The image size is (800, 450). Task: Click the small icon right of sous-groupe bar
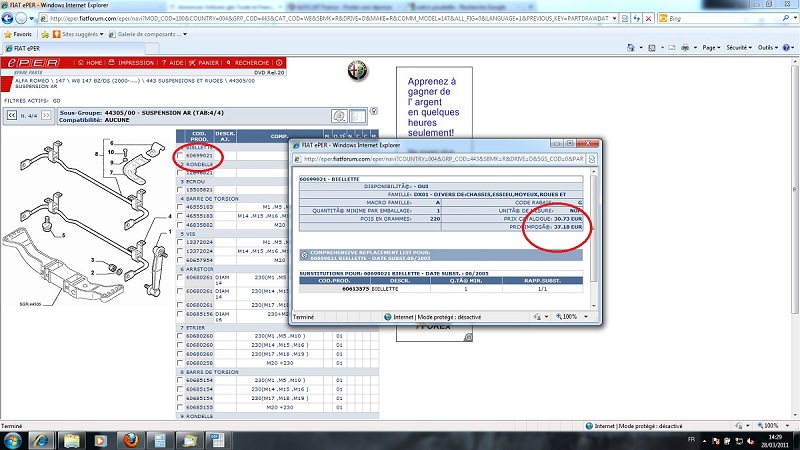coord(374,111)
